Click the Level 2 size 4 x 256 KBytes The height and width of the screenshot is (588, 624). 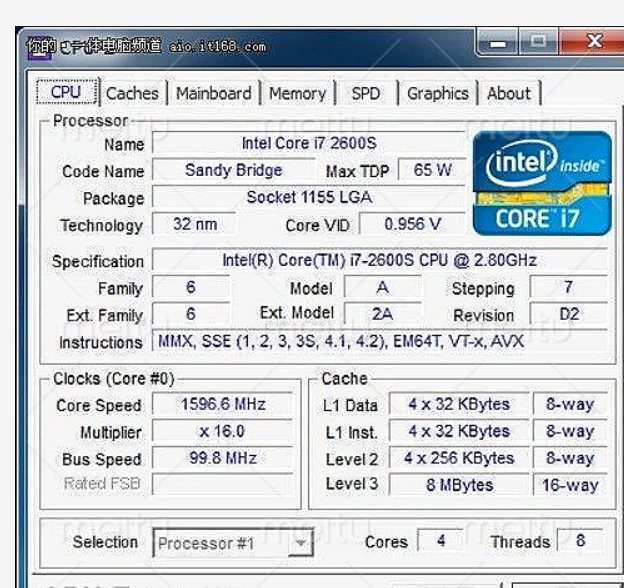(x=459, y=458)
